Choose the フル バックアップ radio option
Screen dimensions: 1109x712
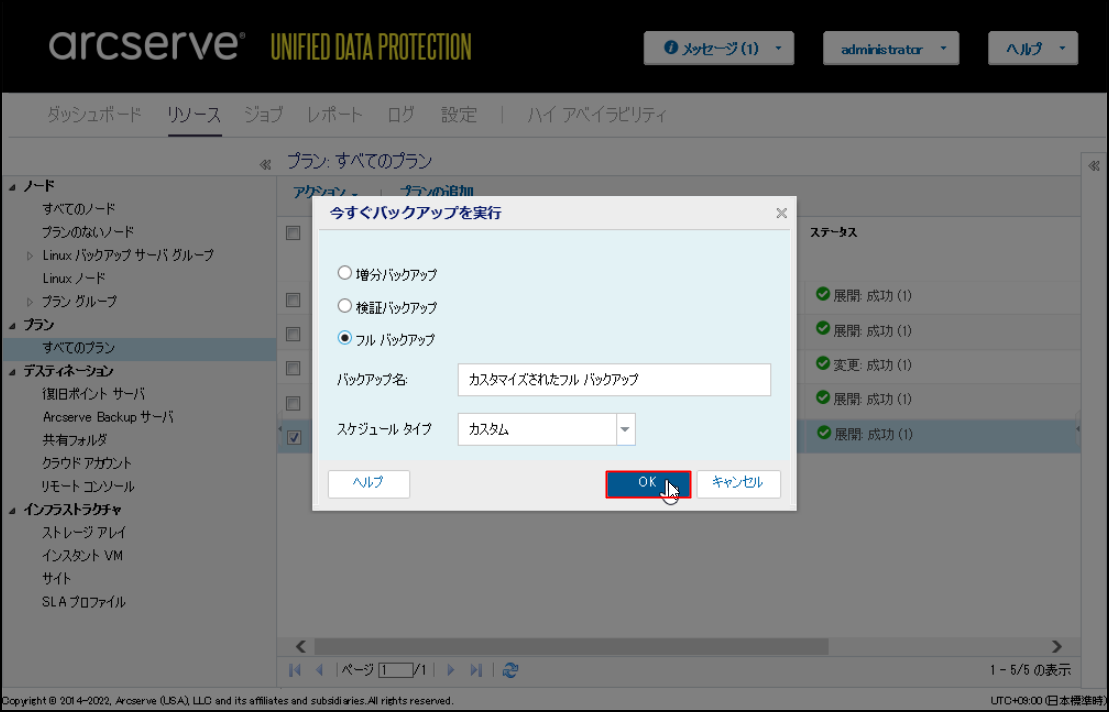(345, 339)
